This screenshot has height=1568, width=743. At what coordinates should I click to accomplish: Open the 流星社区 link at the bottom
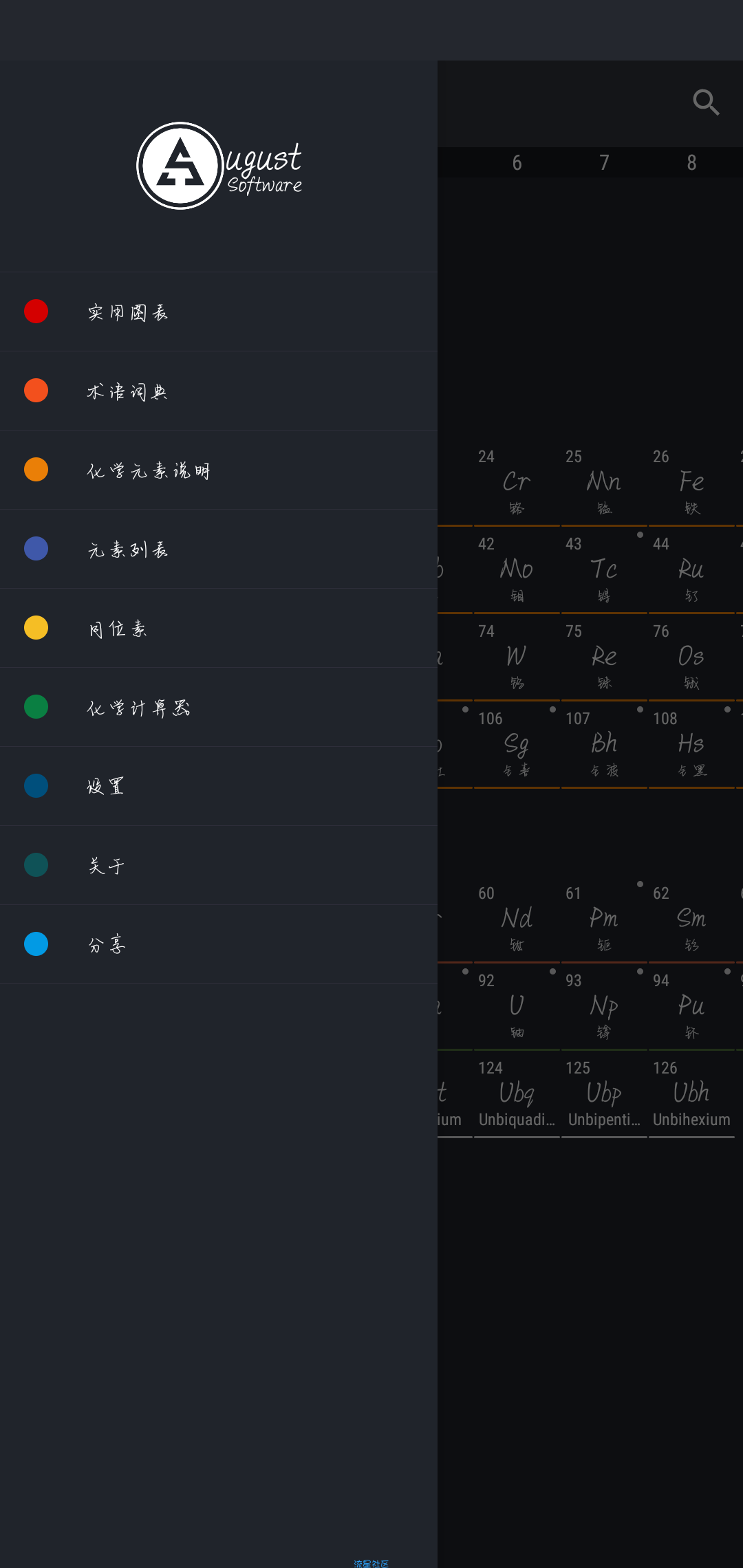(x=371, y=1563)
